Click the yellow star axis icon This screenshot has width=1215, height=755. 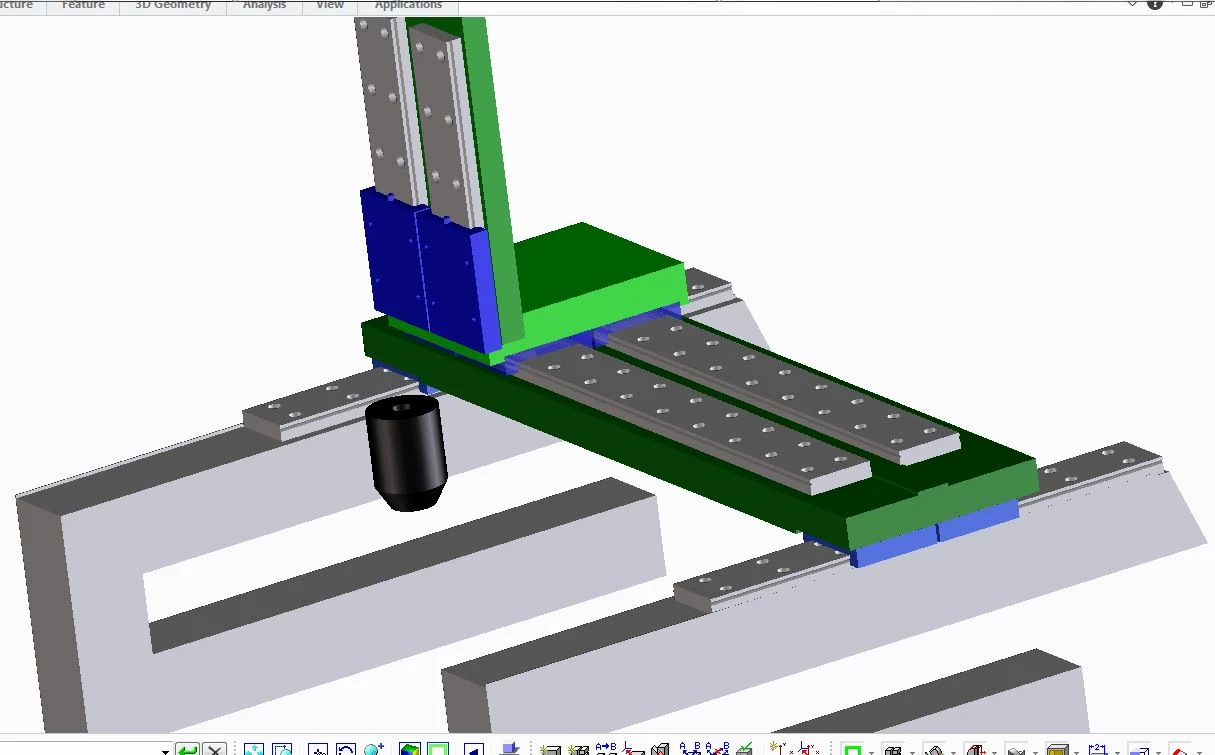coord(782,748)
